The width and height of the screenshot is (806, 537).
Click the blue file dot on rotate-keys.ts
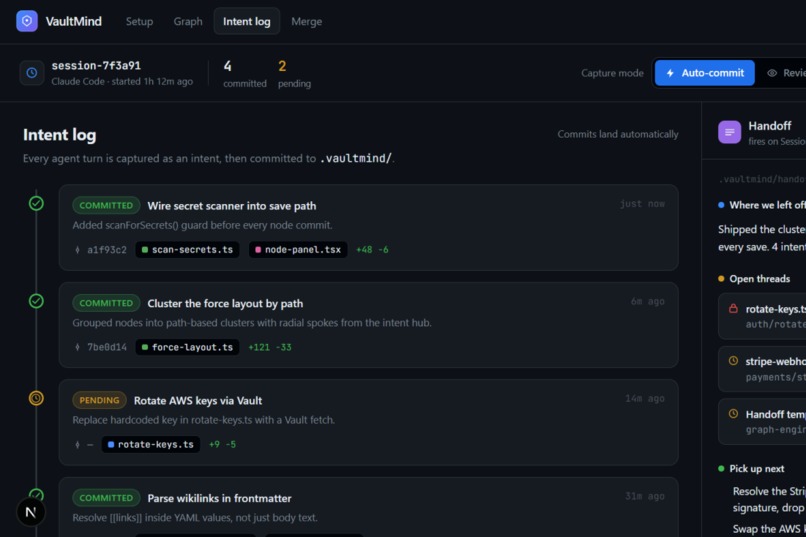tap(111, 445)
